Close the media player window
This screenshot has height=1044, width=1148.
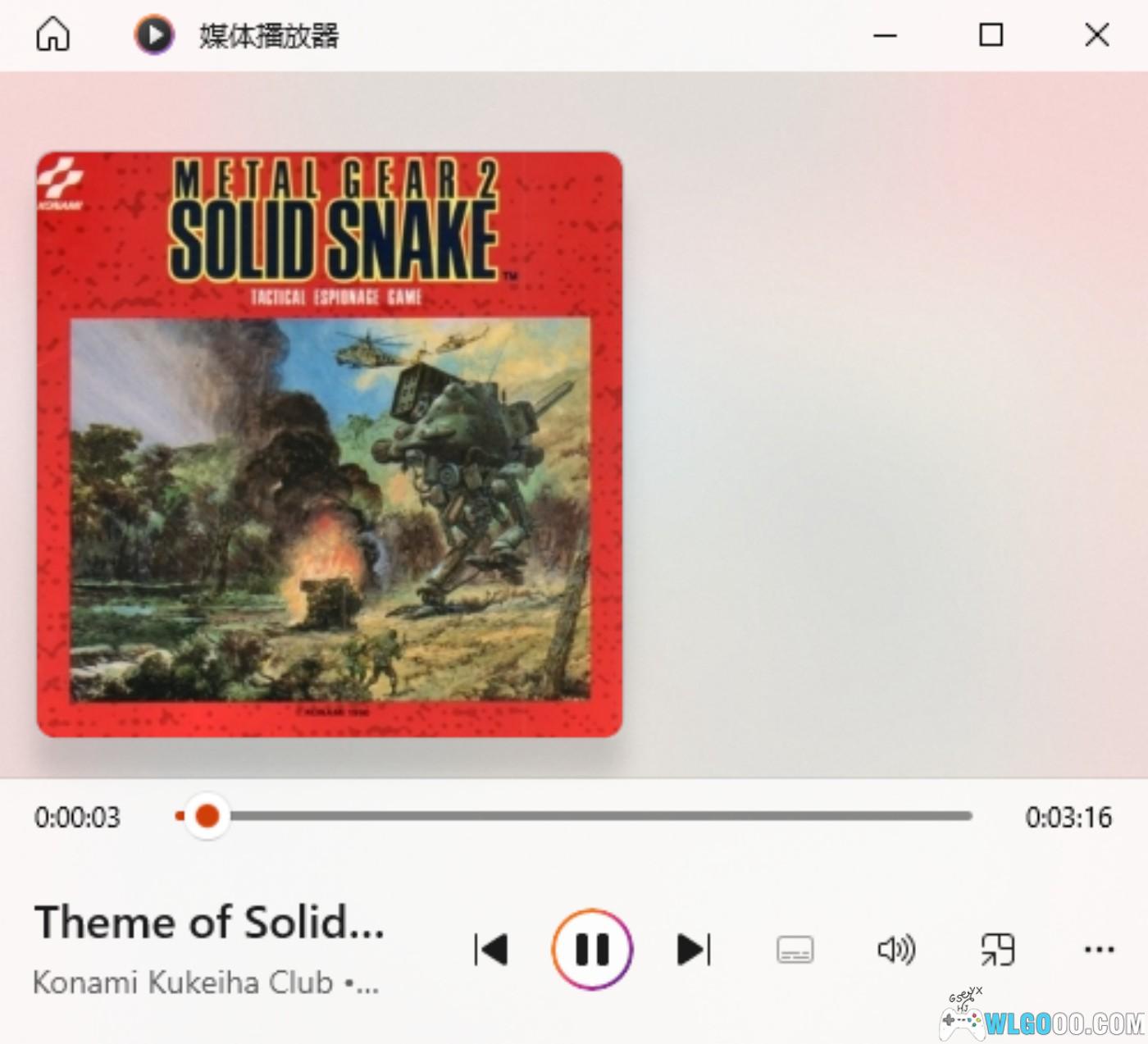point(1097,35)
